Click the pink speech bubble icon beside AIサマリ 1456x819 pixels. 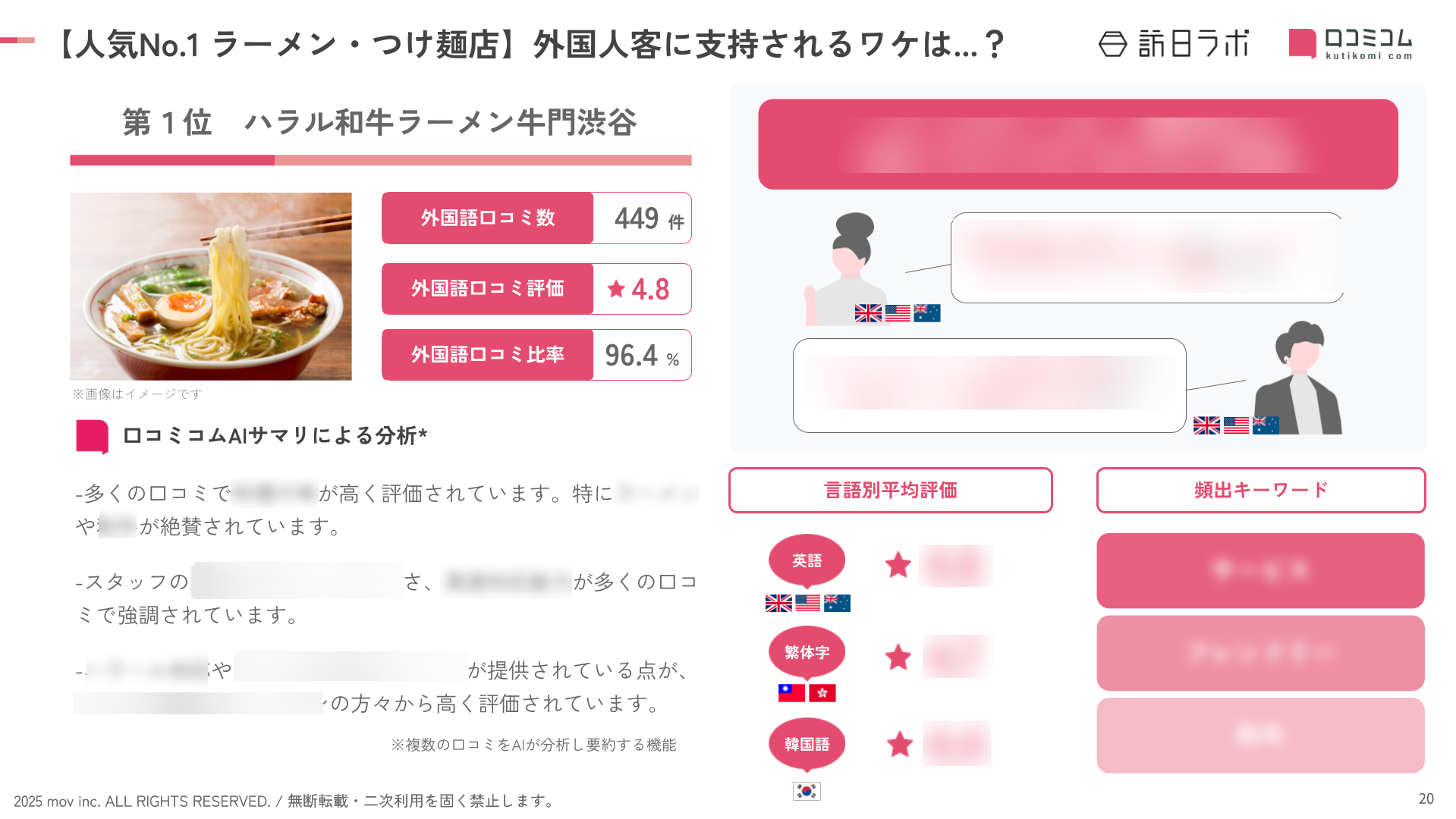[x=92, y=436]
